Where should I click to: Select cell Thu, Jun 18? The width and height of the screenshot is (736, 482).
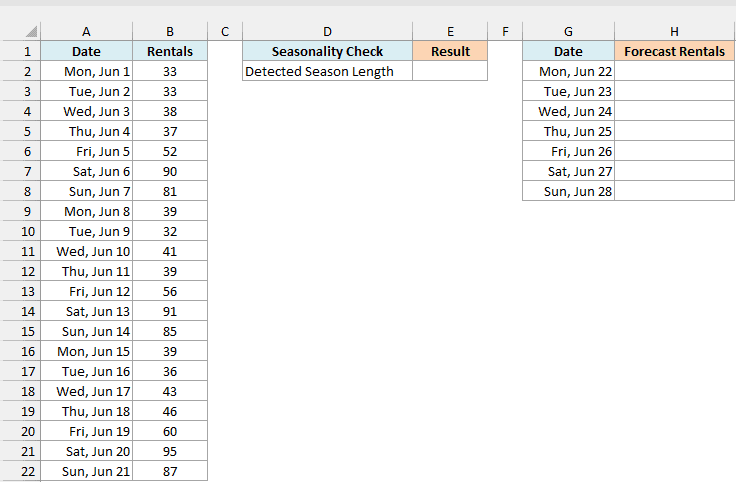coord(86,411)
